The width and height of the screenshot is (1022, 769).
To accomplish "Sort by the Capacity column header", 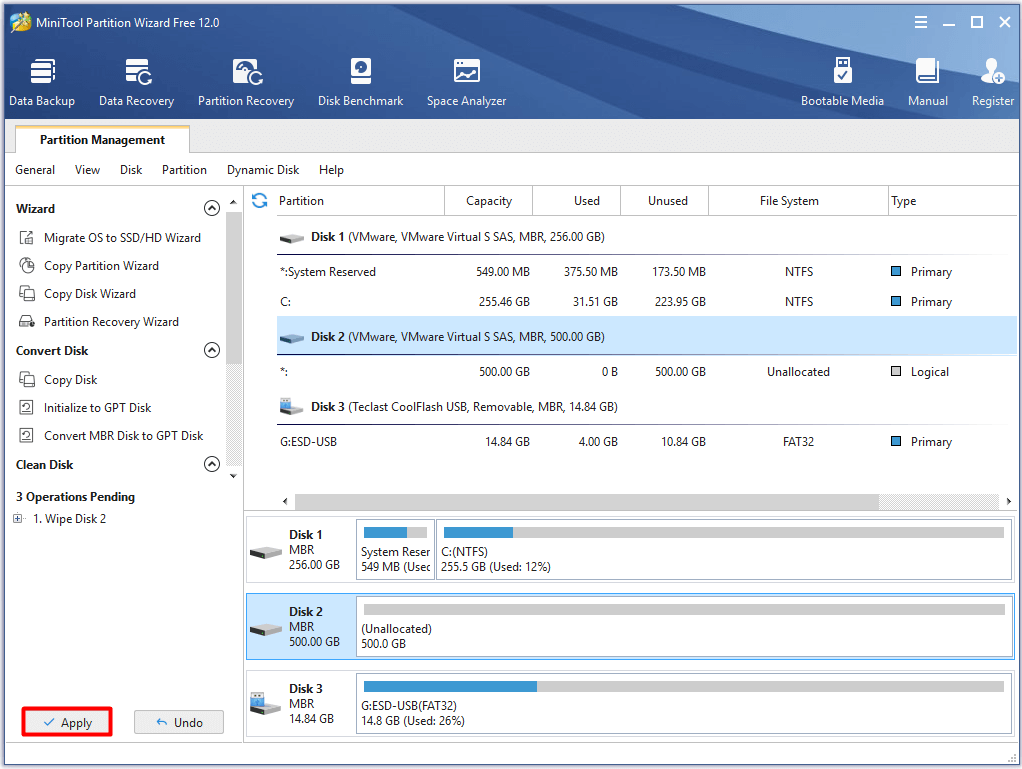I will tap(489, 201).
